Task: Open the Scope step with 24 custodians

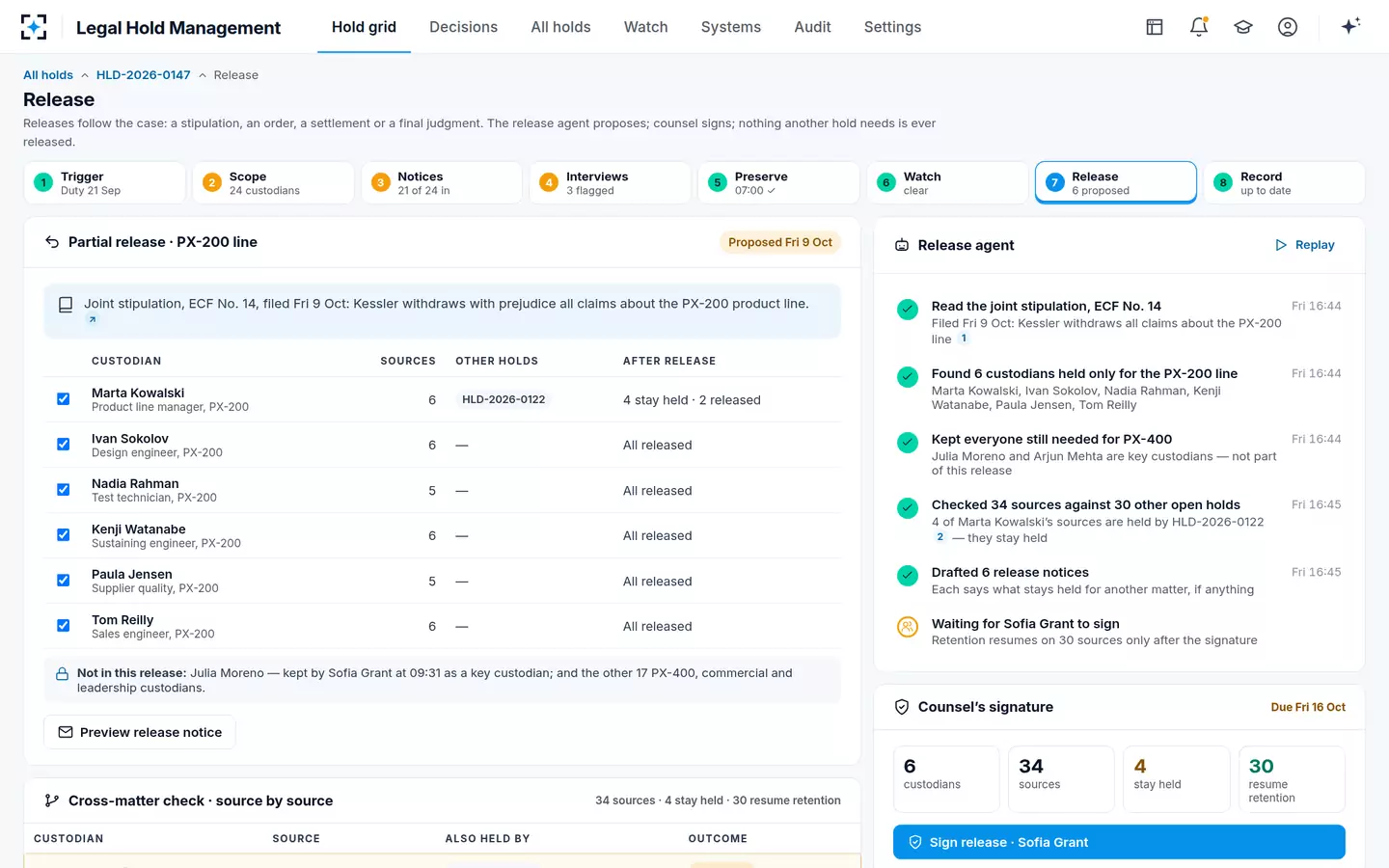Action: tap(273, 182)
